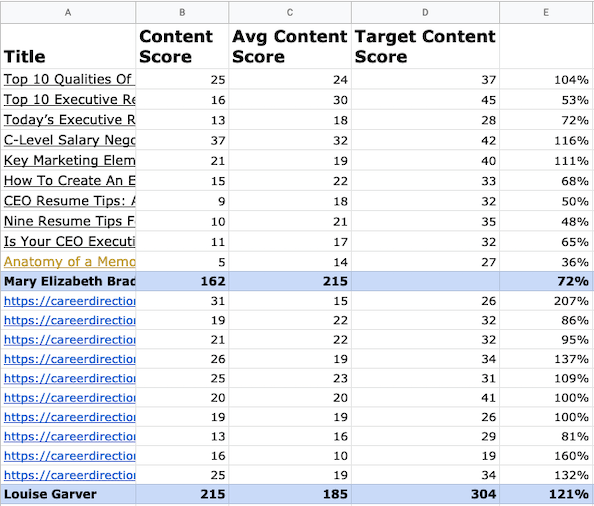This screenshot has width=594, height=506.
Task: Select Target Content Score 40 cell
Action: pos(425,161)
